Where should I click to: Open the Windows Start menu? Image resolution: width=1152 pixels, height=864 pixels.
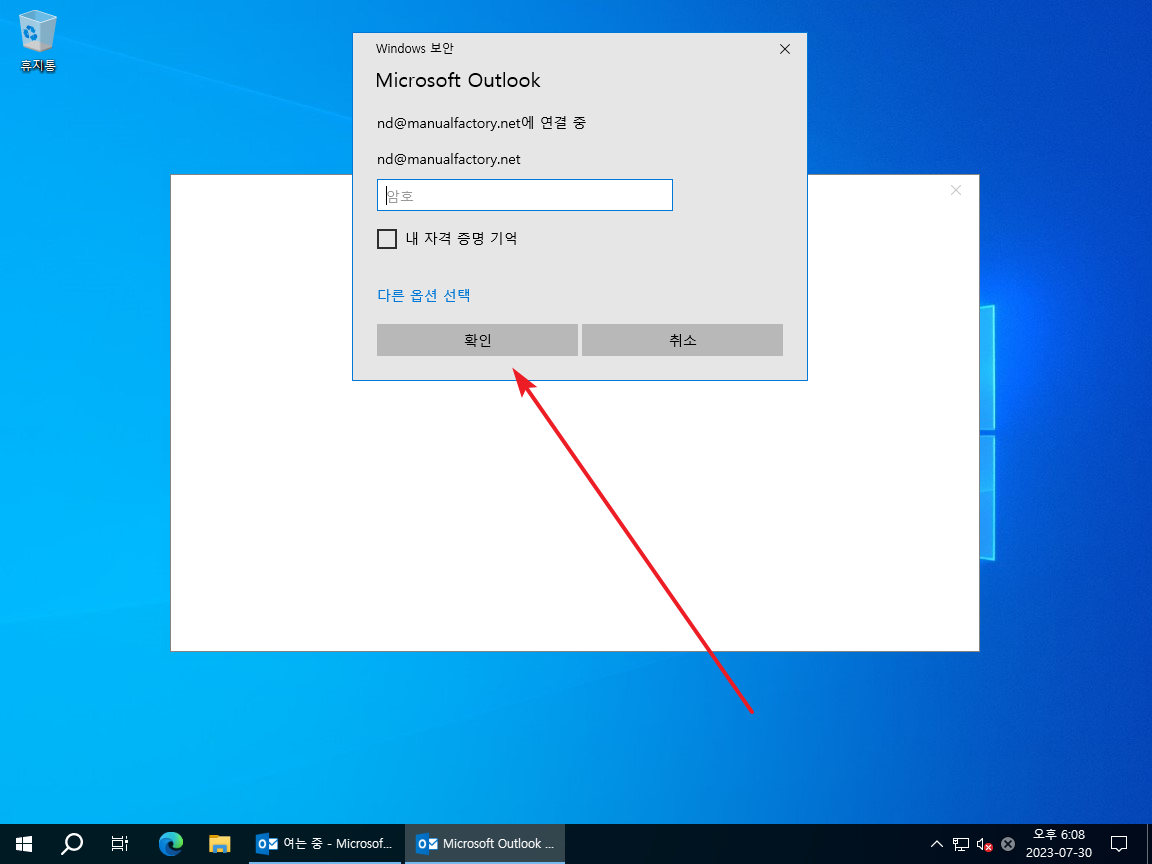[x=24, y=843]
